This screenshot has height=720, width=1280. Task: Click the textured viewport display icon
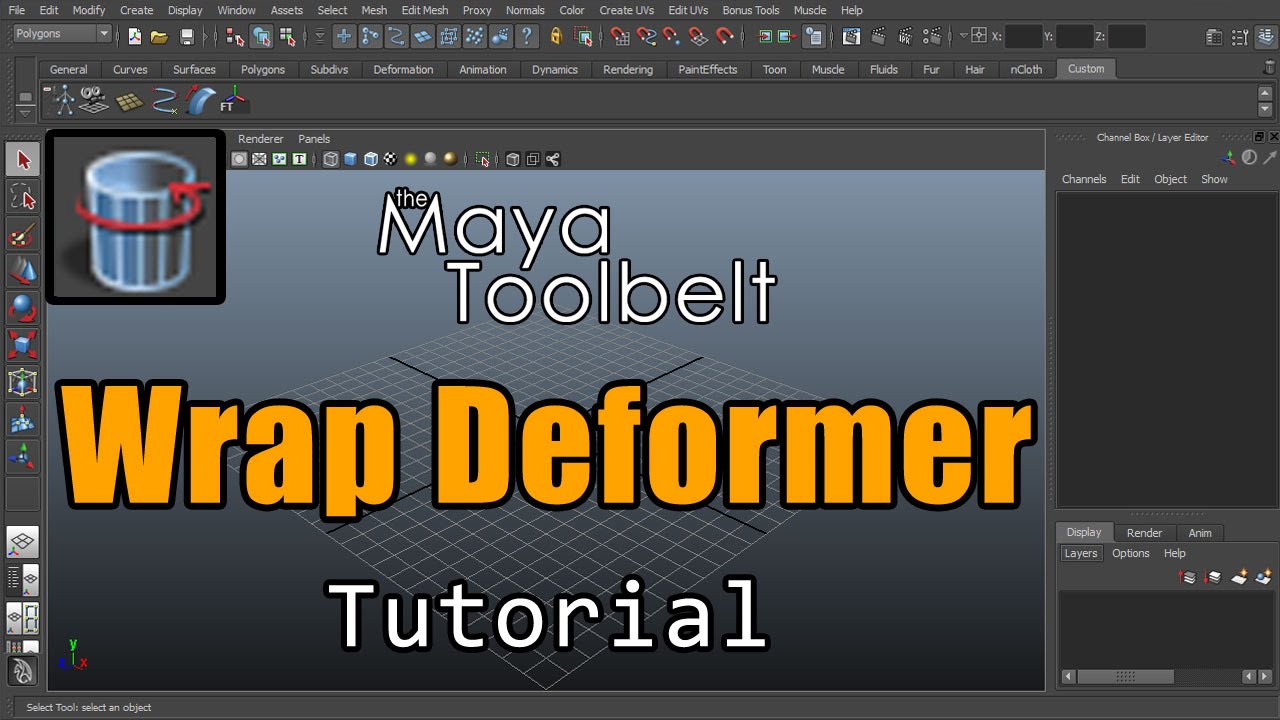point(390,159)
